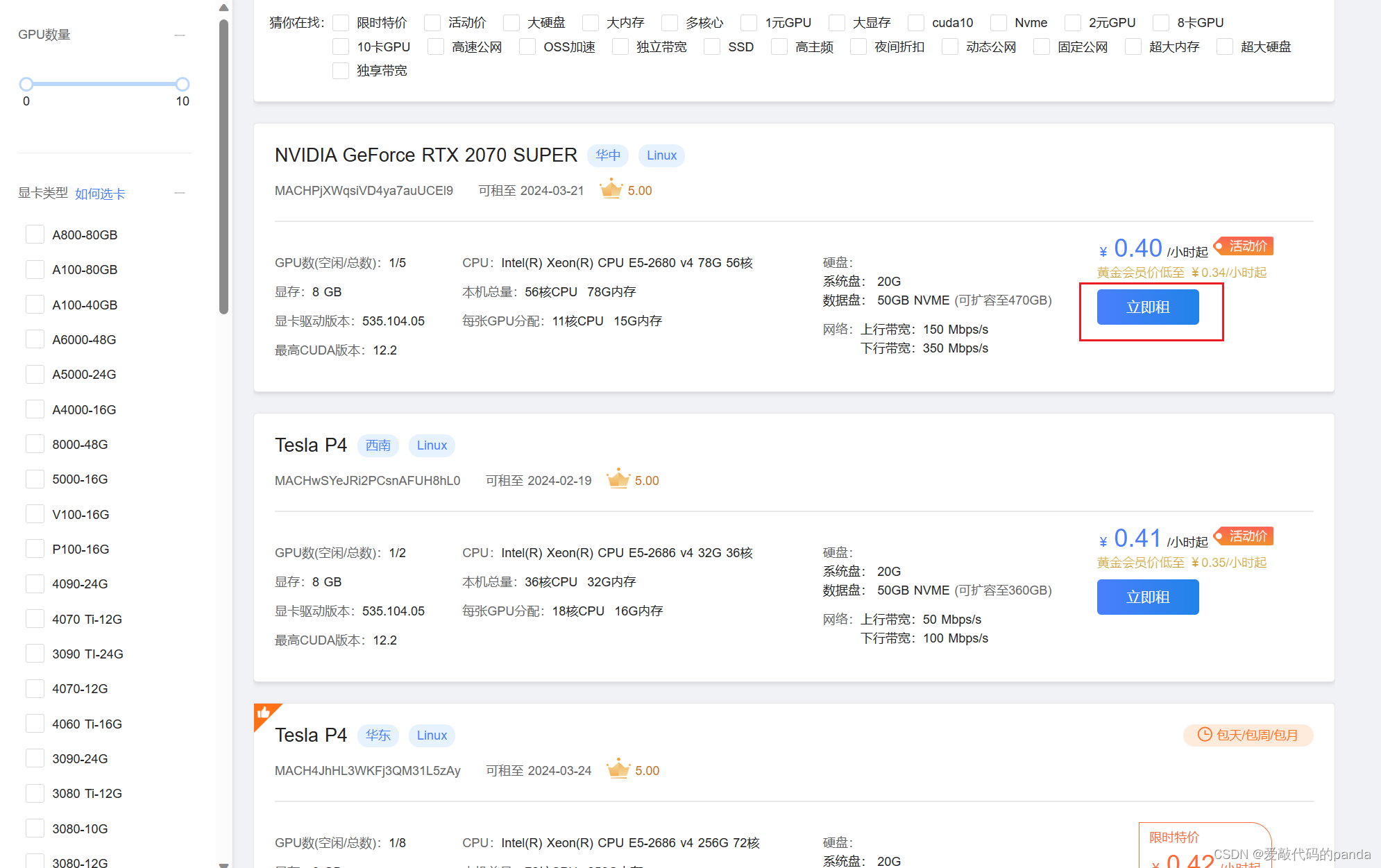
Task: Tick the 4090-24G checkbox
Action: [x=35, y=584]
